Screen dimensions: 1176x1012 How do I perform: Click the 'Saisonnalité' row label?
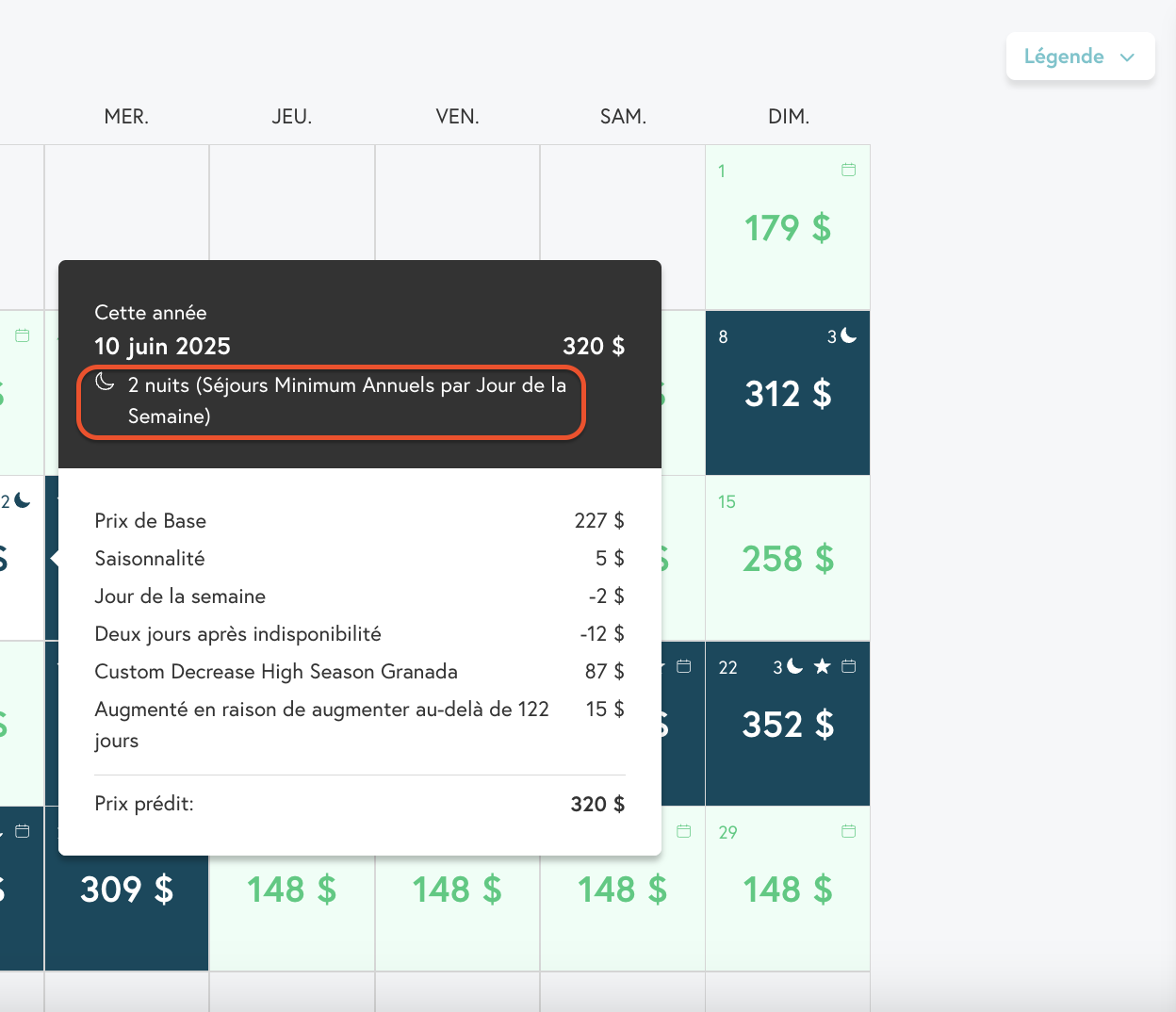click(x=150, y=559)
